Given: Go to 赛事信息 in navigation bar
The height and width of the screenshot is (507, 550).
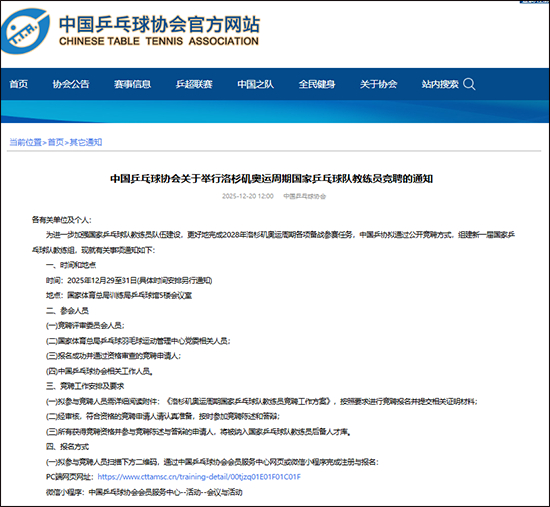Looking at the screenshot, I should (x=132, y=84).
